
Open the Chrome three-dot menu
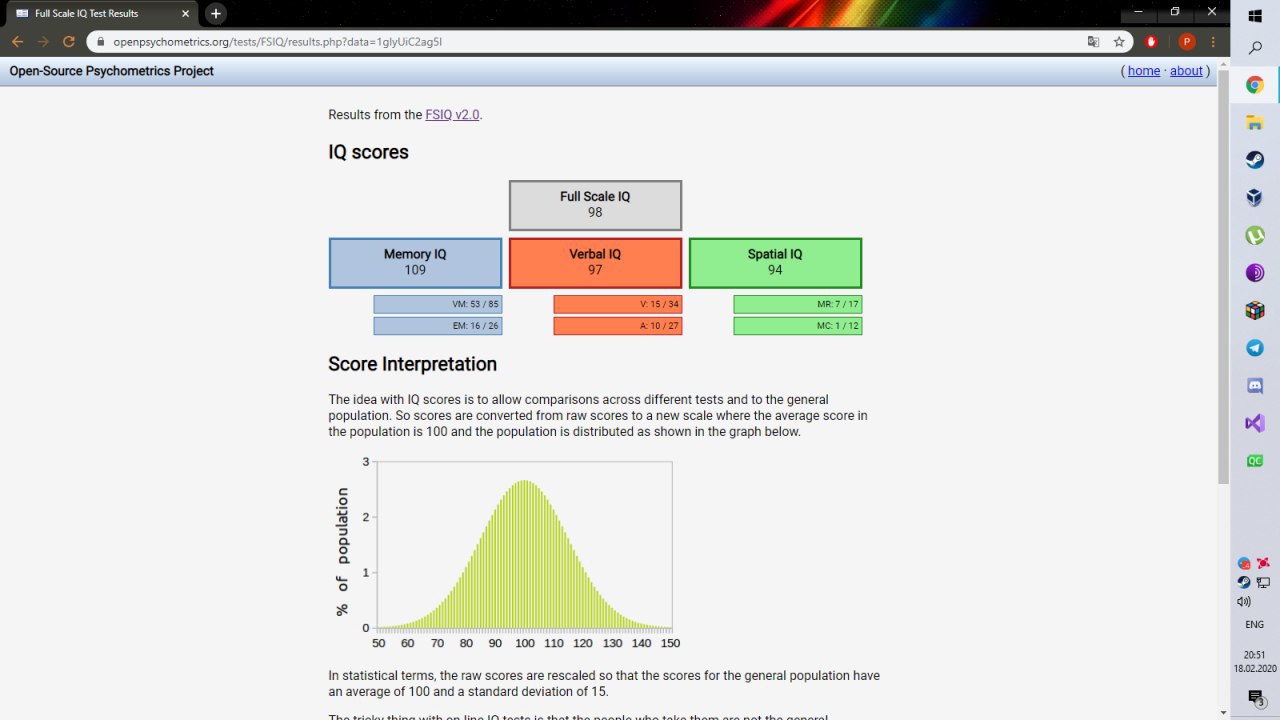click(x=1213, y=42)
